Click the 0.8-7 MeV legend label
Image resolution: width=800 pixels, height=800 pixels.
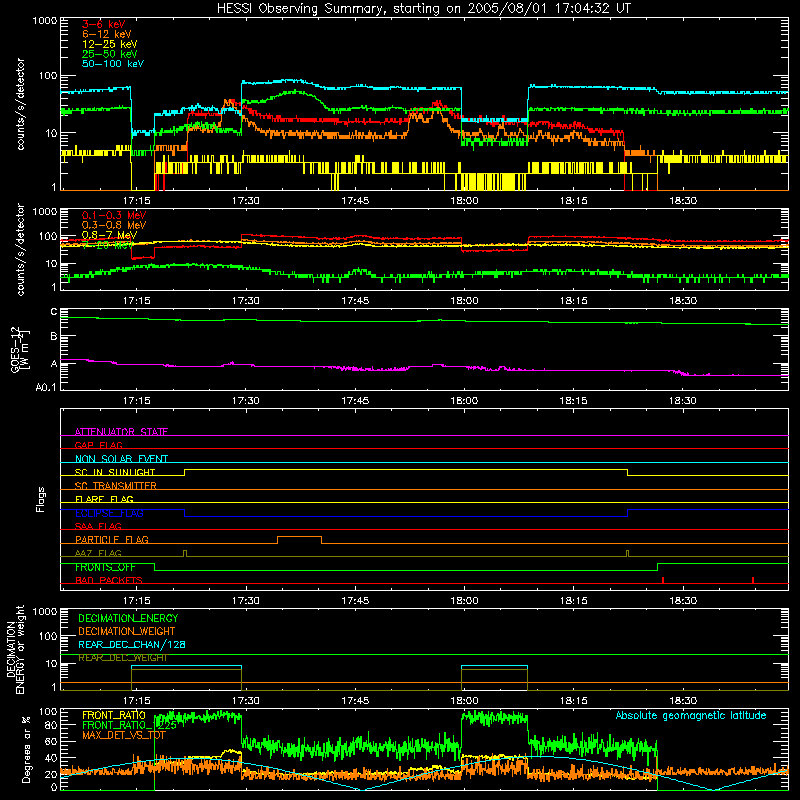(109, 235)
